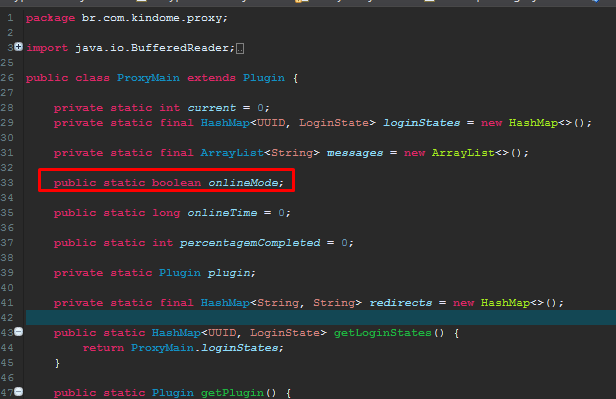Click the current variable on line 28
Image resolution: width=616 pixels, height=399 pixels.
[211, 108]
